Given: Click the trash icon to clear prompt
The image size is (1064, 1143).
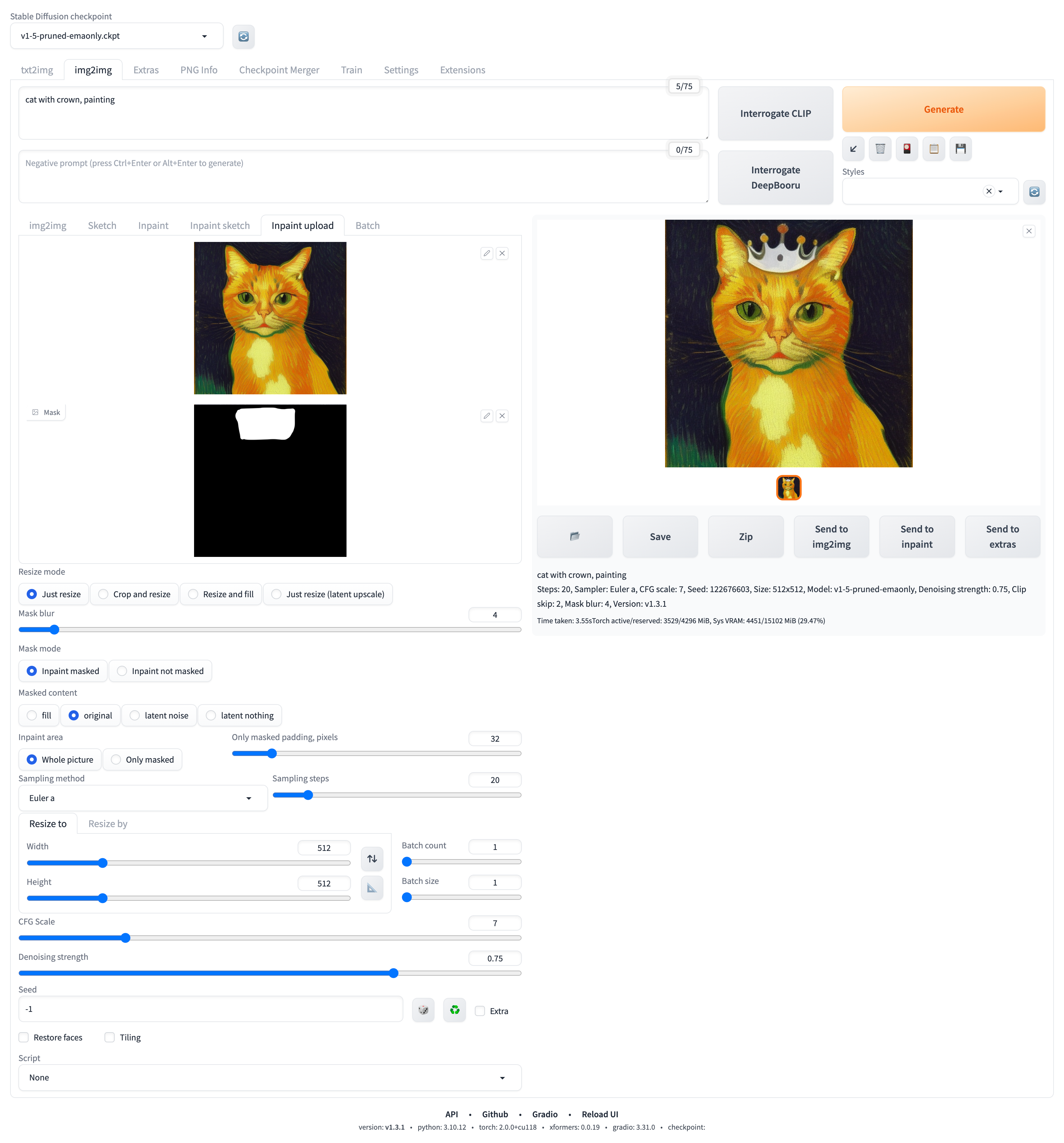Looking at the screenshot, I should click(x=879, y=149).
